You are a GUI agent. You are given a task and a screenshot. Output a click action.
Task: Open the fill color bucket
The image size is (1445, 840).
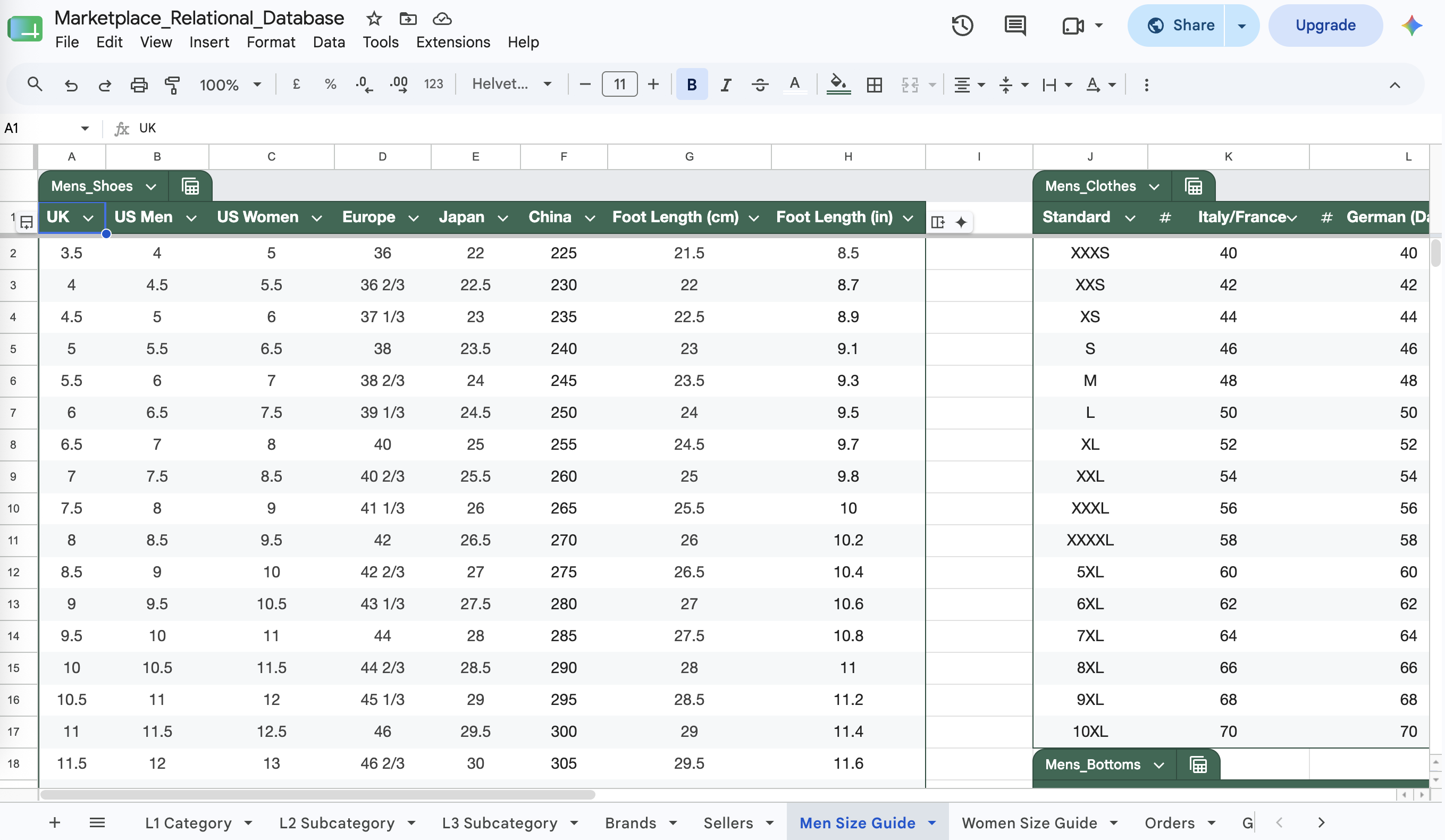pyautogui.click(x=838, y=85)
